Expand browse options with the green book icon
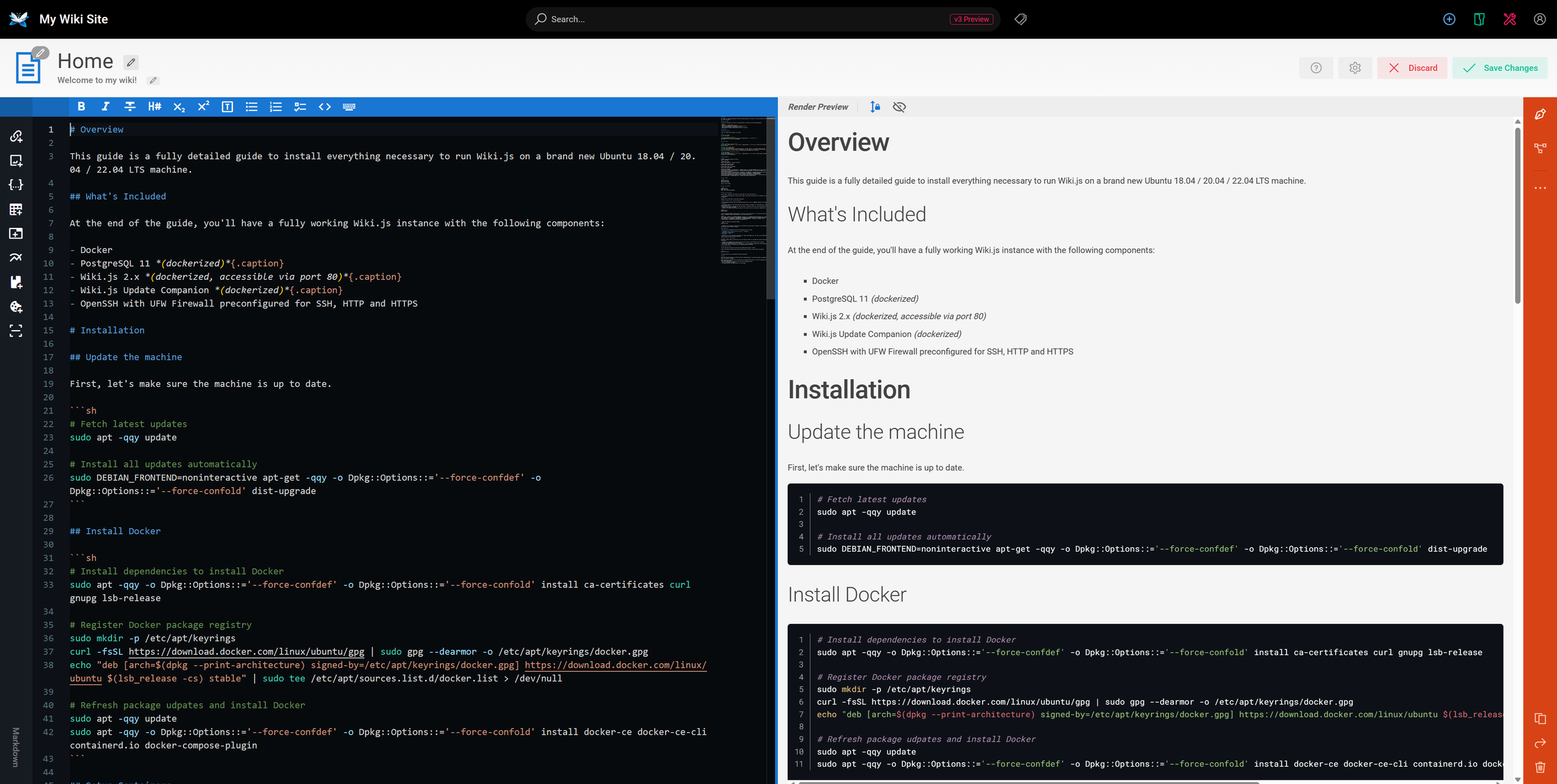 (1480, 19)
